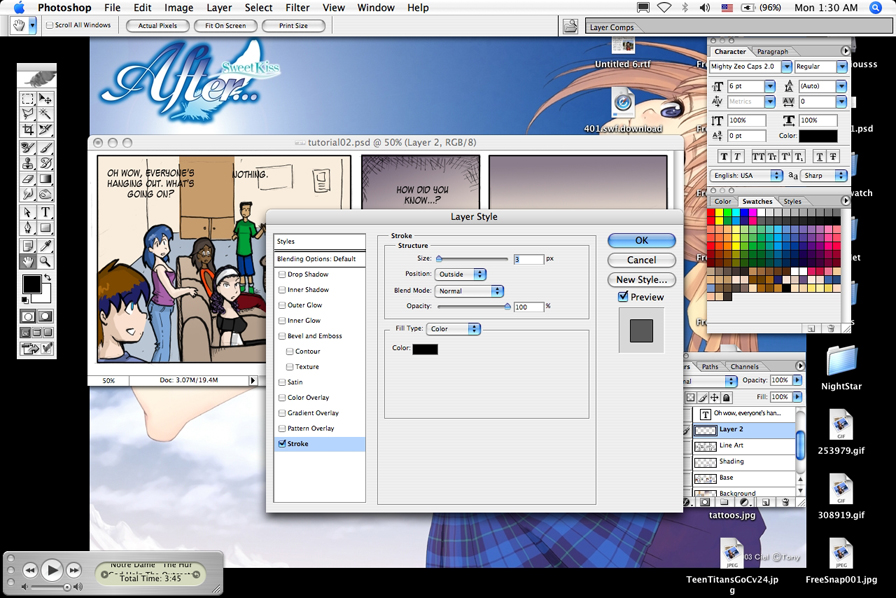Image resolution: width=896 pixels, height=598 pixels.
Task: Click Cancel in Layer Style dialog
Action: pos(642,260)
